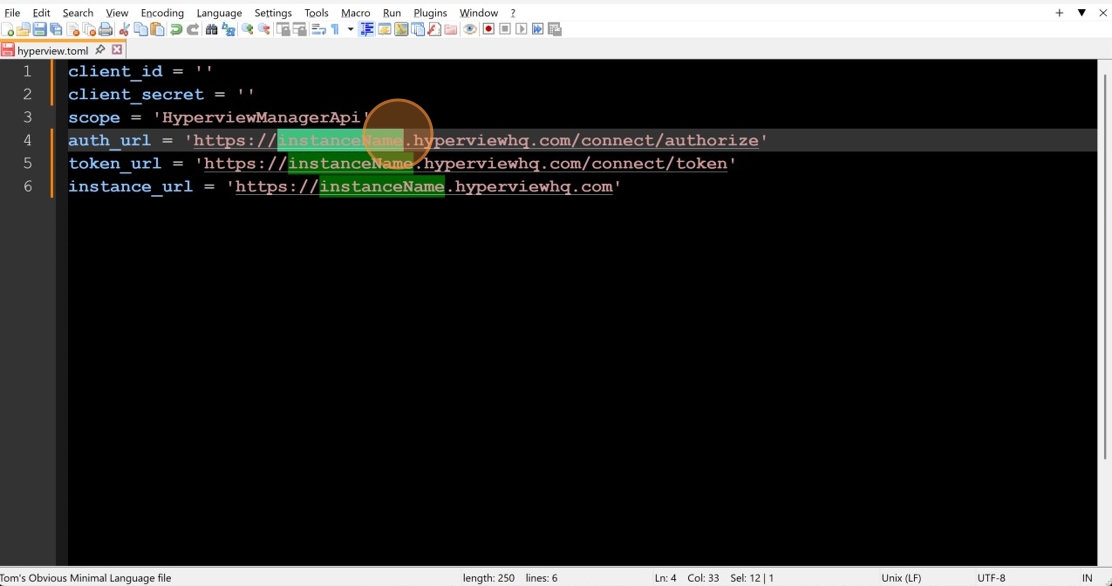Click the Redo arrow icon
1112x586 pixels.
pos(193,30)
